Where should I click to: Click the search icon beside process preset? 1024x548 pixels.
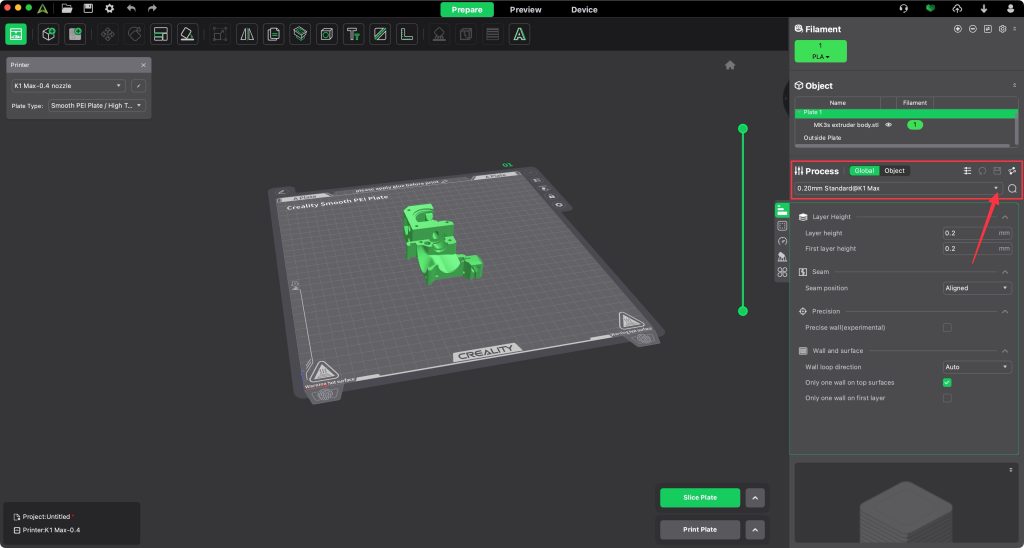pyautogui.click(x=1012, y=188)
